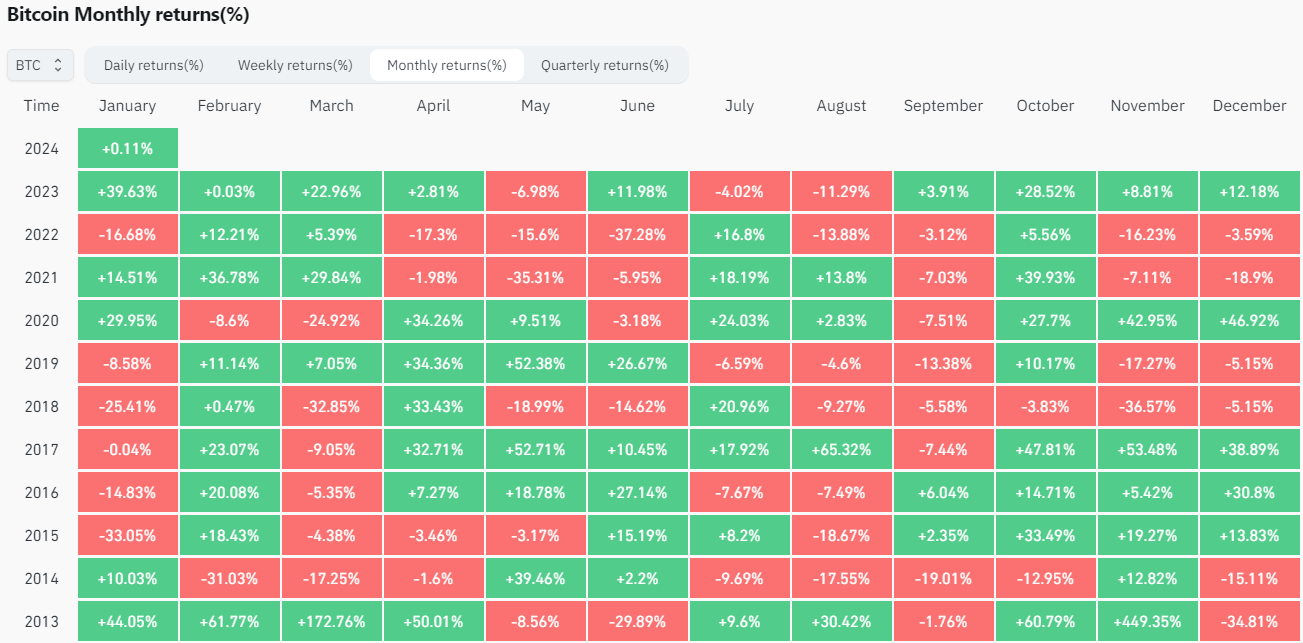The width and height of the screenshot is (1303, 643).
Task: Click the 2015 October cell +33.49%
Action: (x=1045, y=535)
